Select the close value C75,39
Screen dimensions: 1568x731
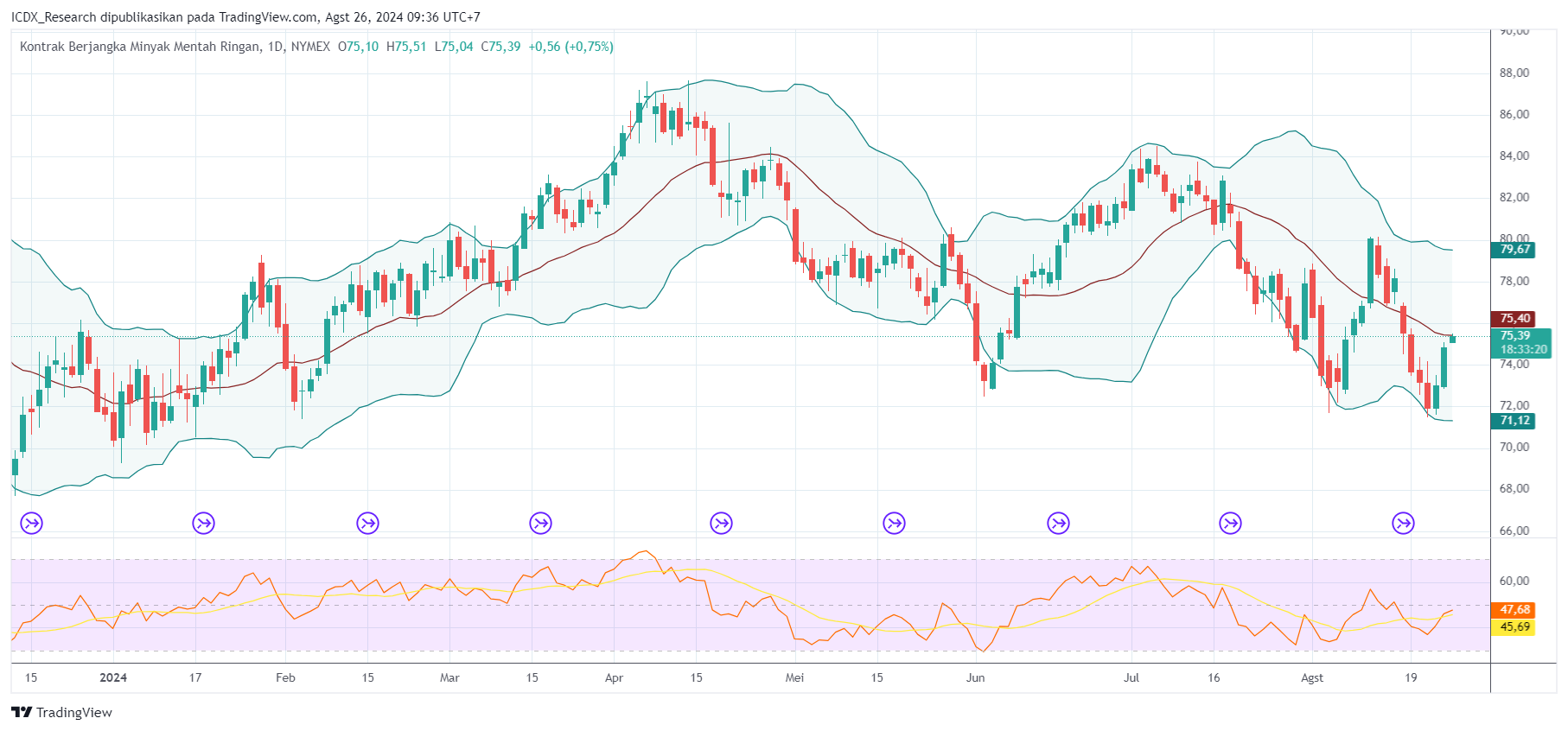pyautogui.click(x=501, y=47)
